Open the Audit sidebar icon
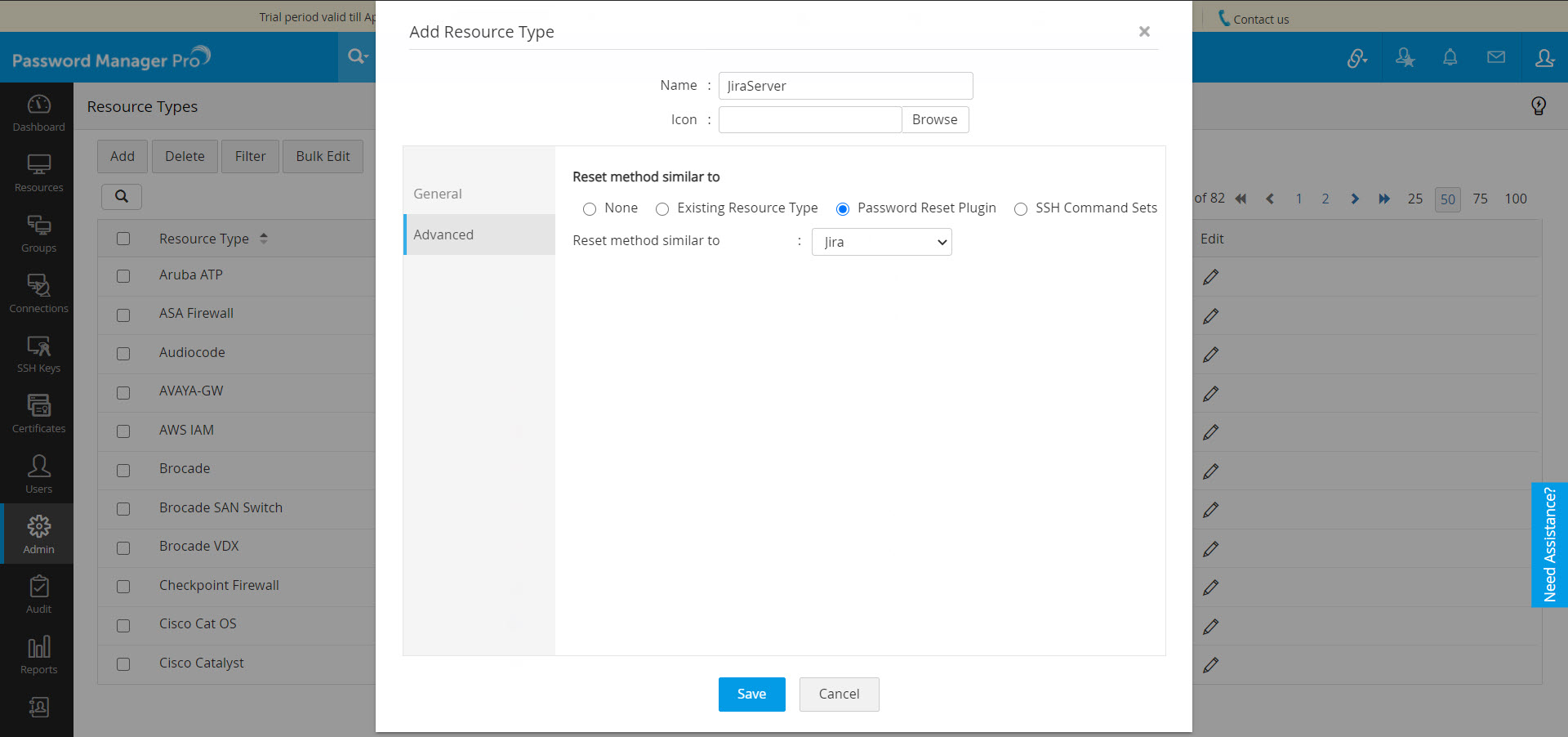The width and height of the screenshot is (1568, 737). click(x=38, y=594)
